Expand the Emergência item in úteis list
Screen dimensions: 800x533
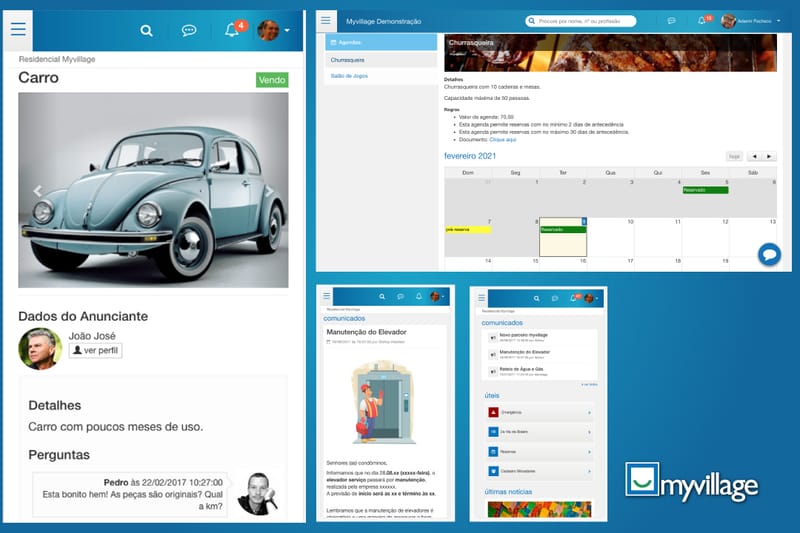(540, 412)
